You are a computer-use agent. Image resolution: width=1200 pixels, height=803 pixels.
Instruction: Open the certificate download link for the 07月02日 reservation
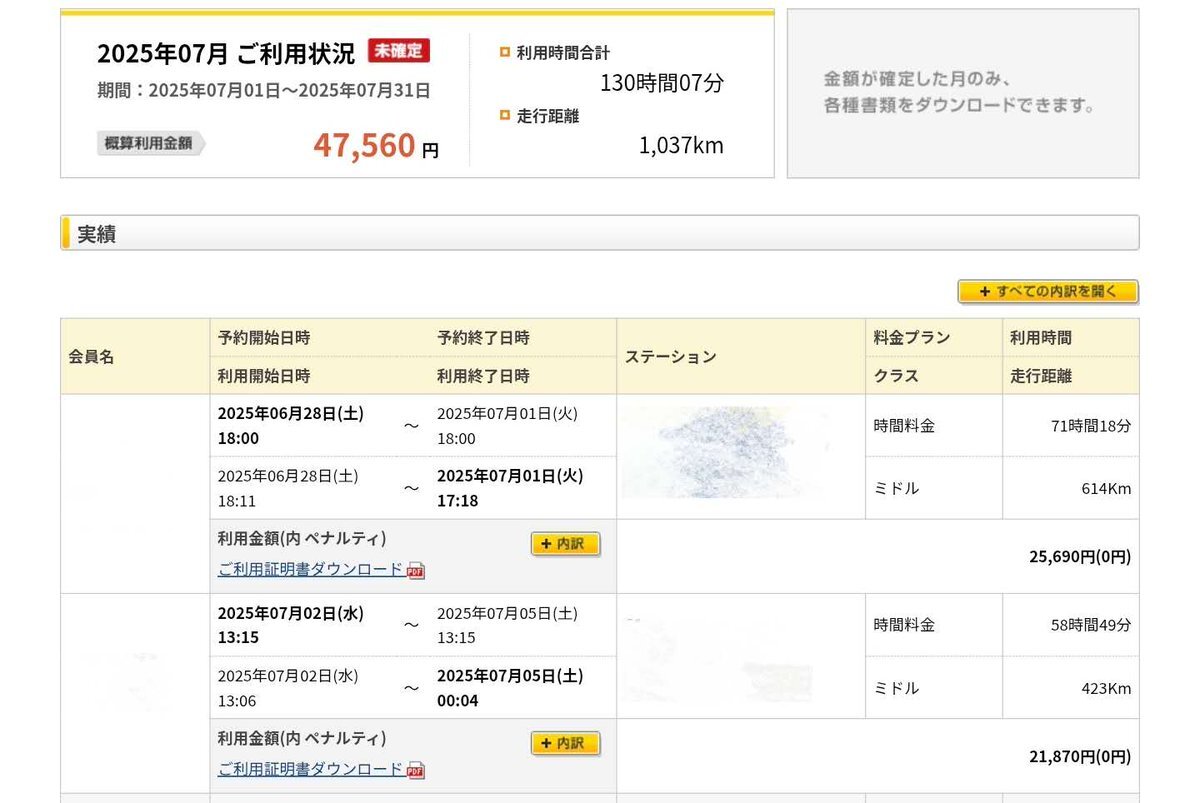311,769
